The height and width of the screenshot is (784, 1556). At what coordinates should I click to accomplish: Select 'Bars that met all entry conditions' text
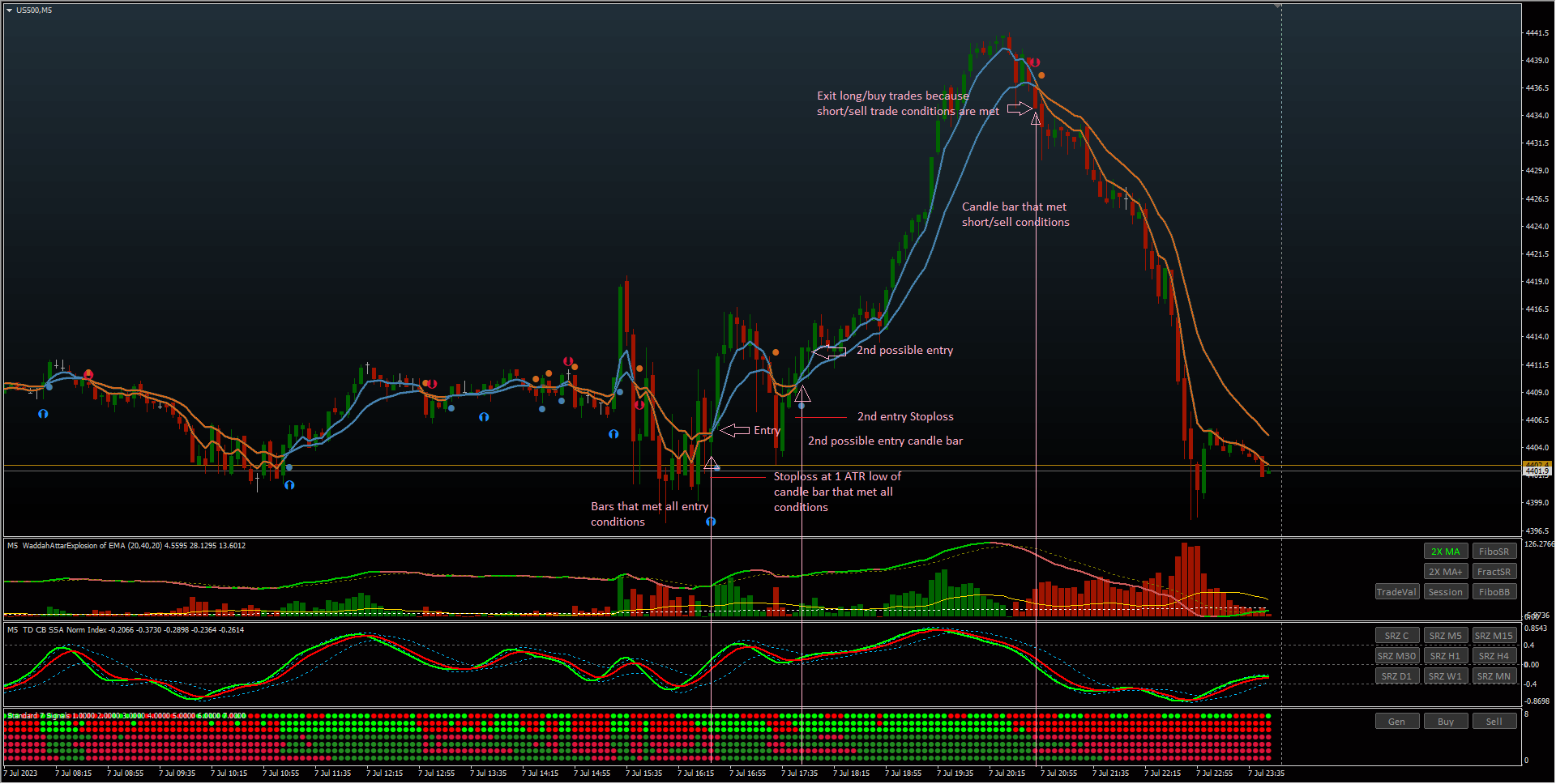coord(649,514)
